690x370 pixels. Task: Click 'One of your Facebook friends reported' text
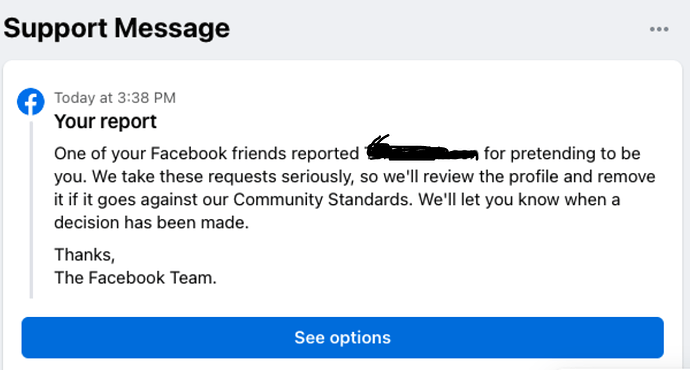[x=206, y=154]
